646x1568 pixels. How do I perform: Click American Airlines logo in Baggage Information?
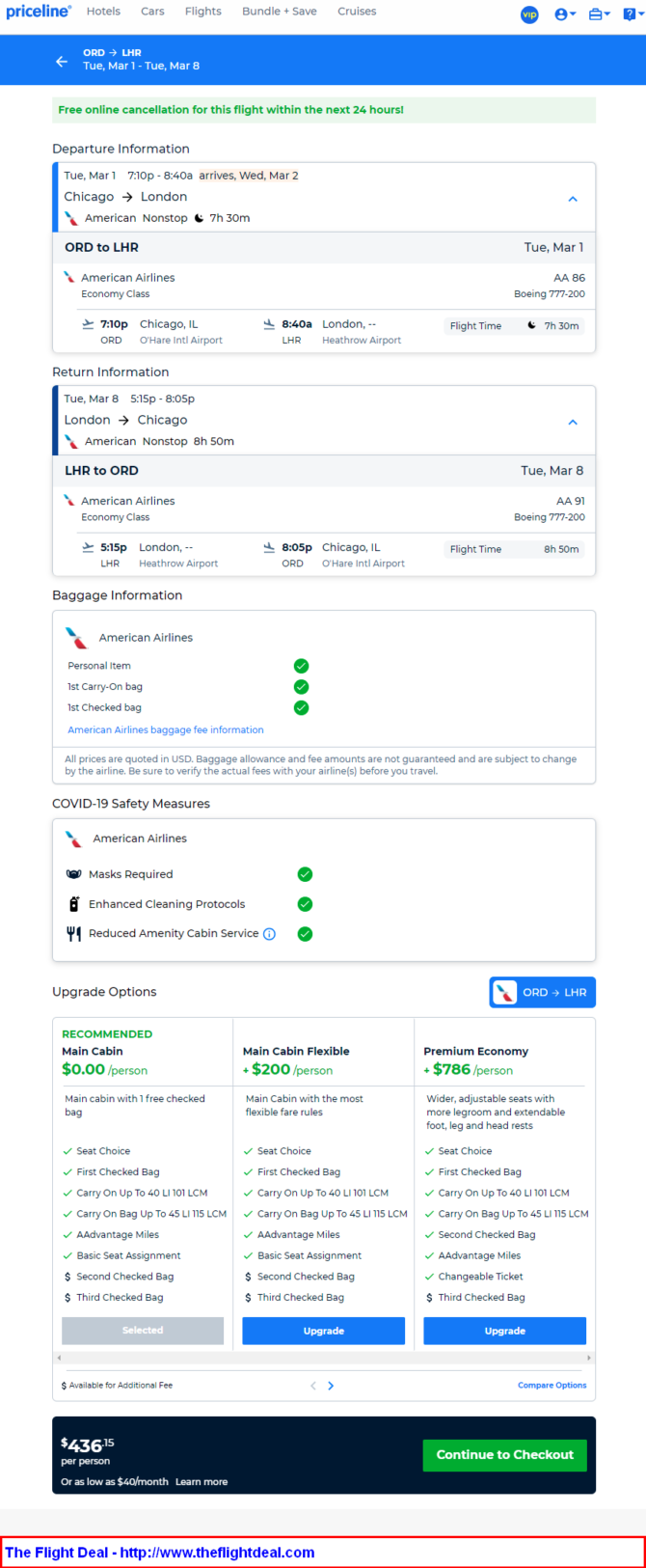(76, 638)
